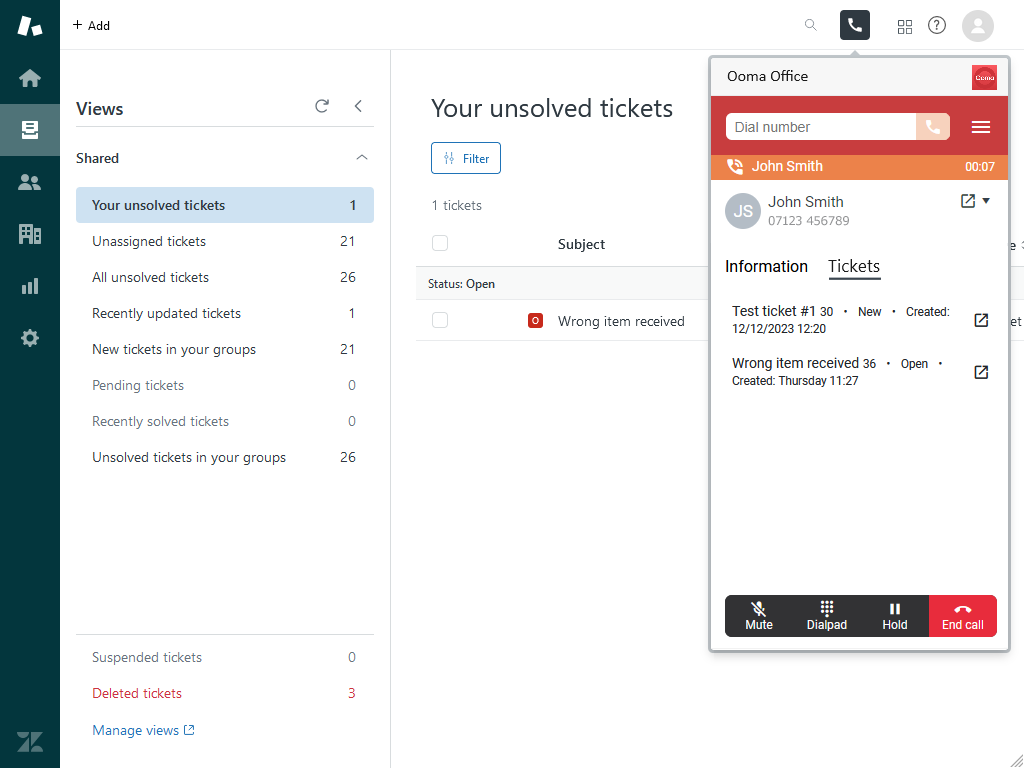This screenshot has height=768, width=1024.
Task: Open Admin settings from the sidebar gear
Action: coord(30,337)
